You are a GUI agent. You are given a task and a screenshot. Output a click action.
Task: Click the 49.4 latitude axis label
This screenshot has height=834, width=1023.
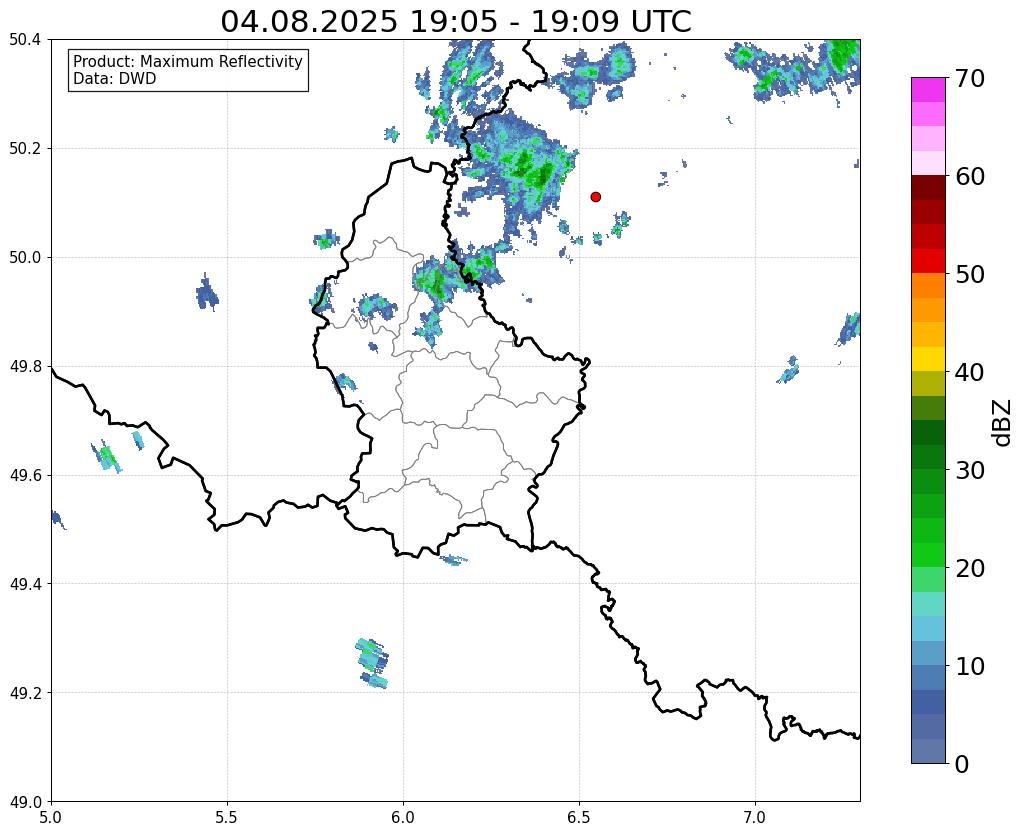(x=25, y=584)
